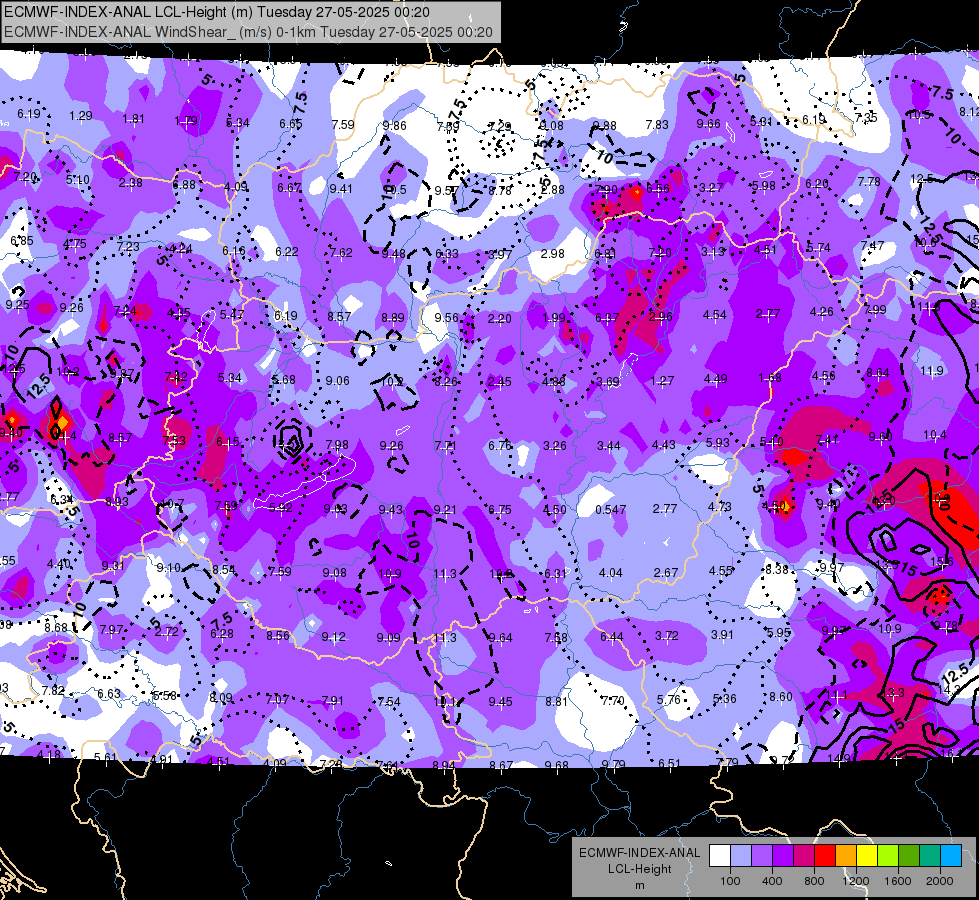Click the LCL-Height title line at top
This screenshot has width=979, height=900.
[x=217, y=11]
